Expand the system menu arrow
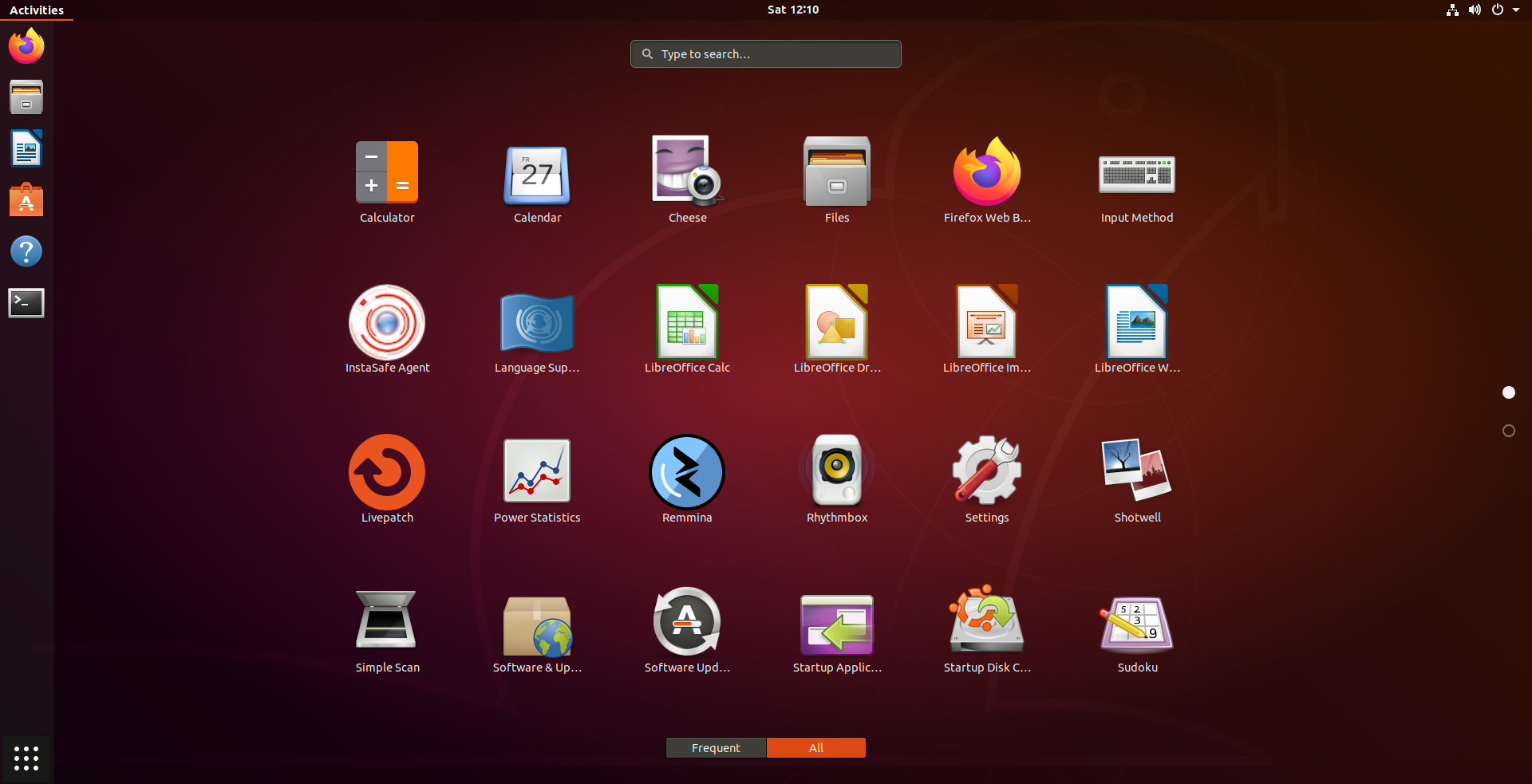Image resolution: width=1532 pixels, height=784 pixels. coord(1516,10)
